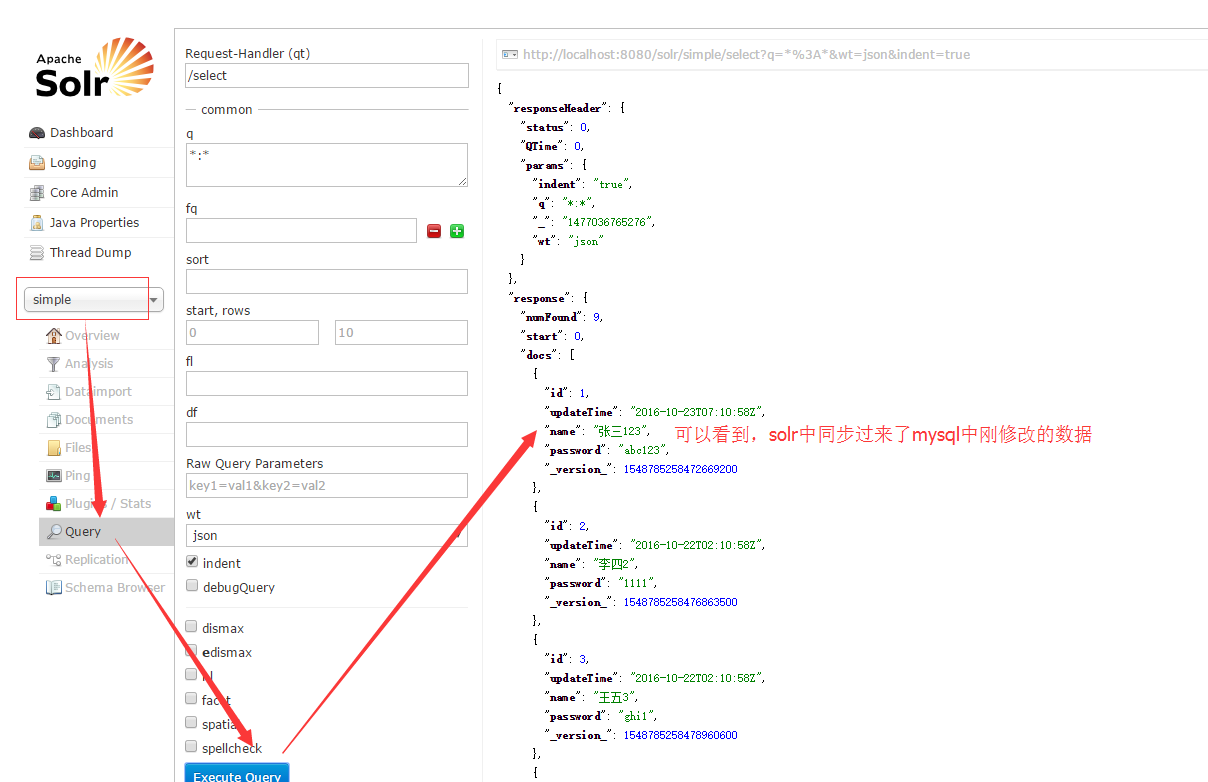
Task: Open Core Admin page
Action: pos(84,192)
